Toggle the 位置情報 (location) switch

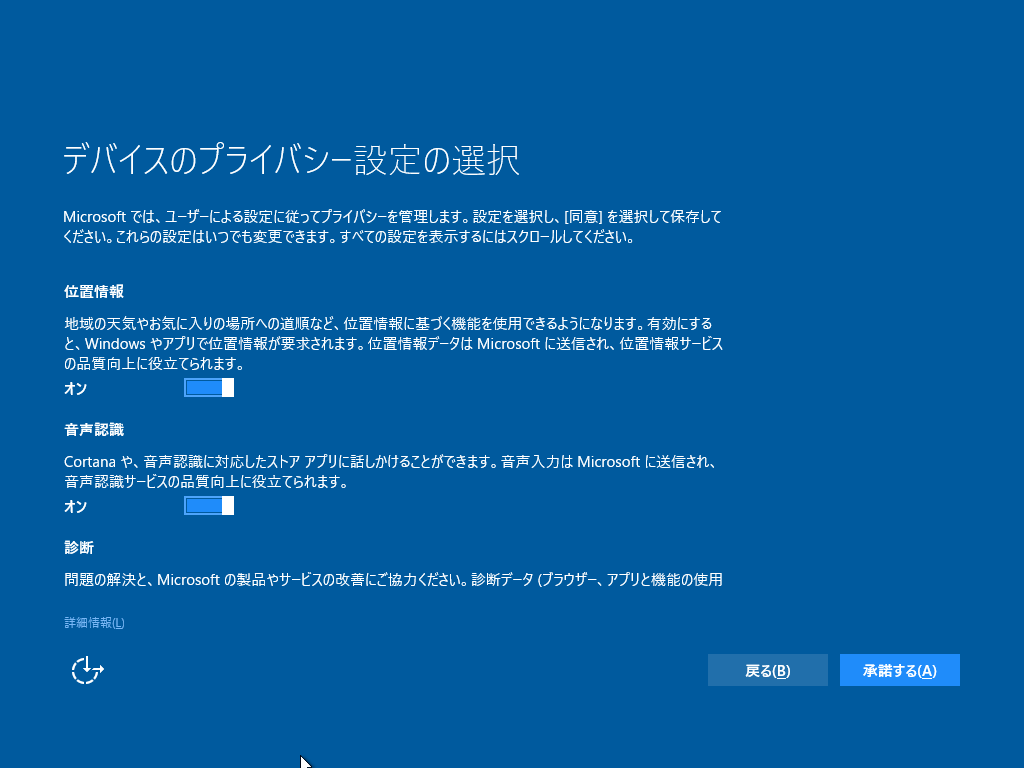click(209, 388)
